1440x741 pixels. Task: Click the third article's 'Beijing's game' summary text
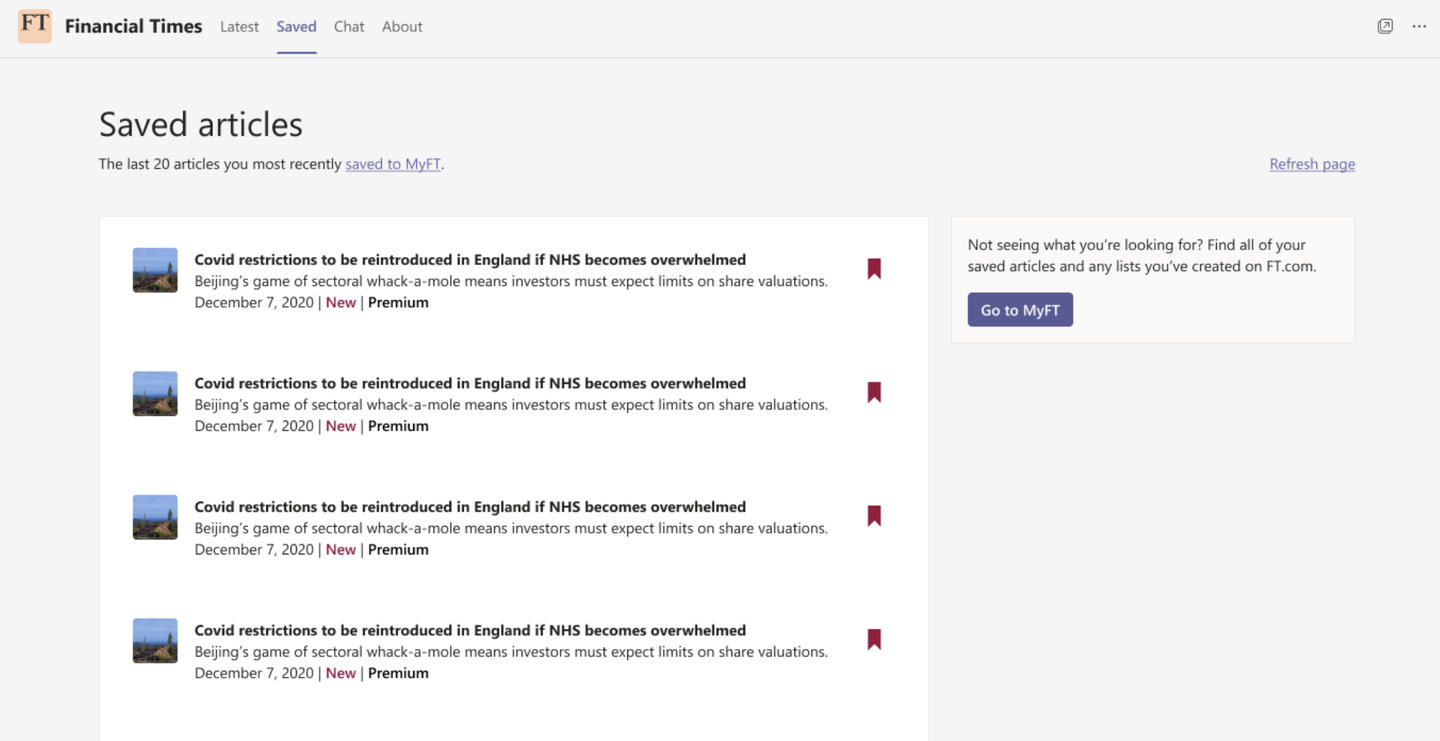[511, 528]
